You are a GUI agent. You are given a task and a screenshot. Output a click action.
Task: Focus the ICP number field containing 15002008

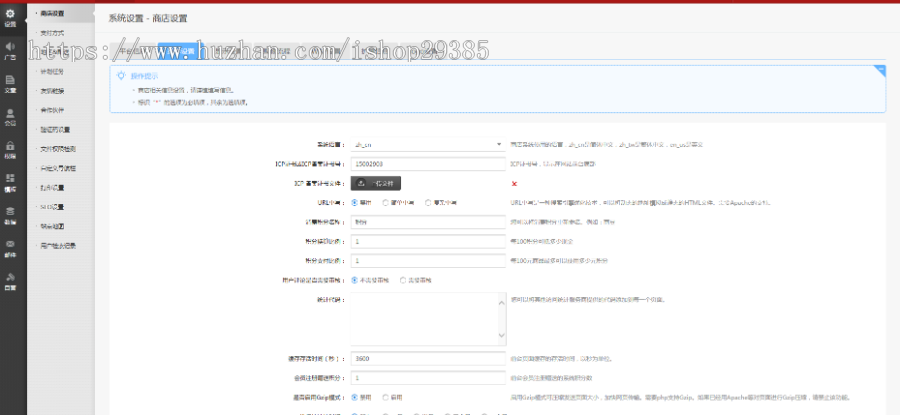(428, 164)
